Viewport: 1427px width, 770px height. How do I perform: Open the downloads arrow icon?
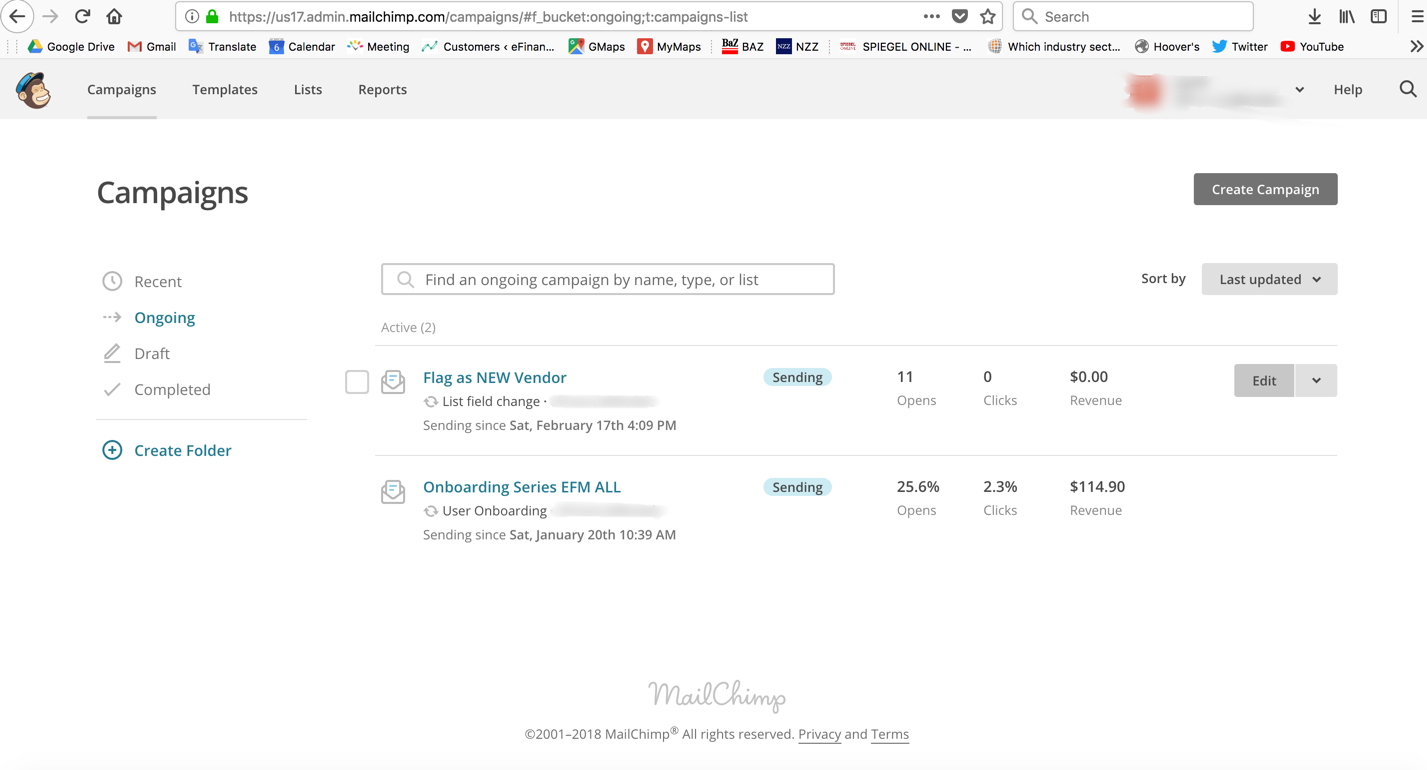pyautogui.click(x=1315, y=16)
